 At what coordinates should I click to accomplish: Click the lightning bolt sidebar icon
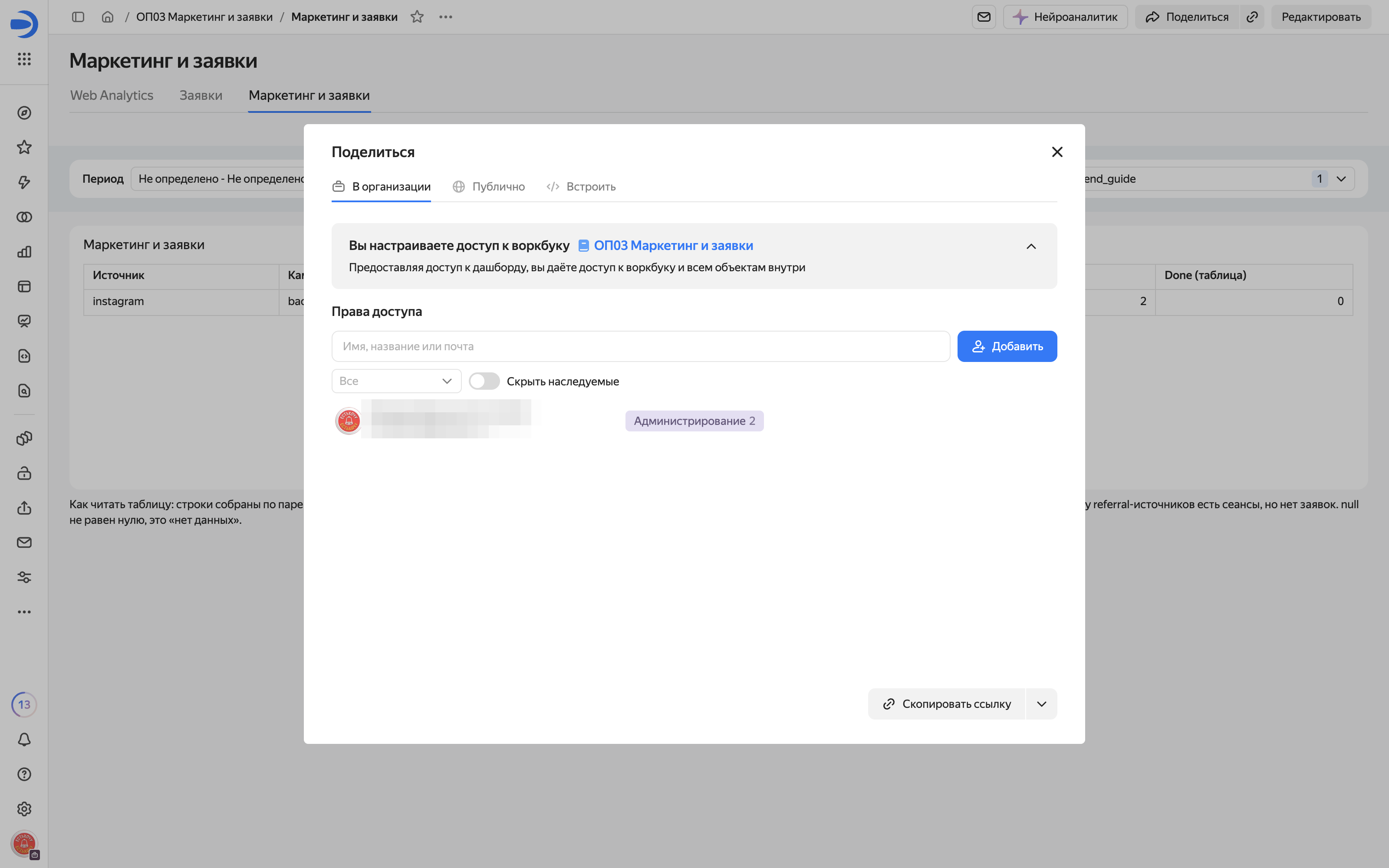(x=24, y=183)
